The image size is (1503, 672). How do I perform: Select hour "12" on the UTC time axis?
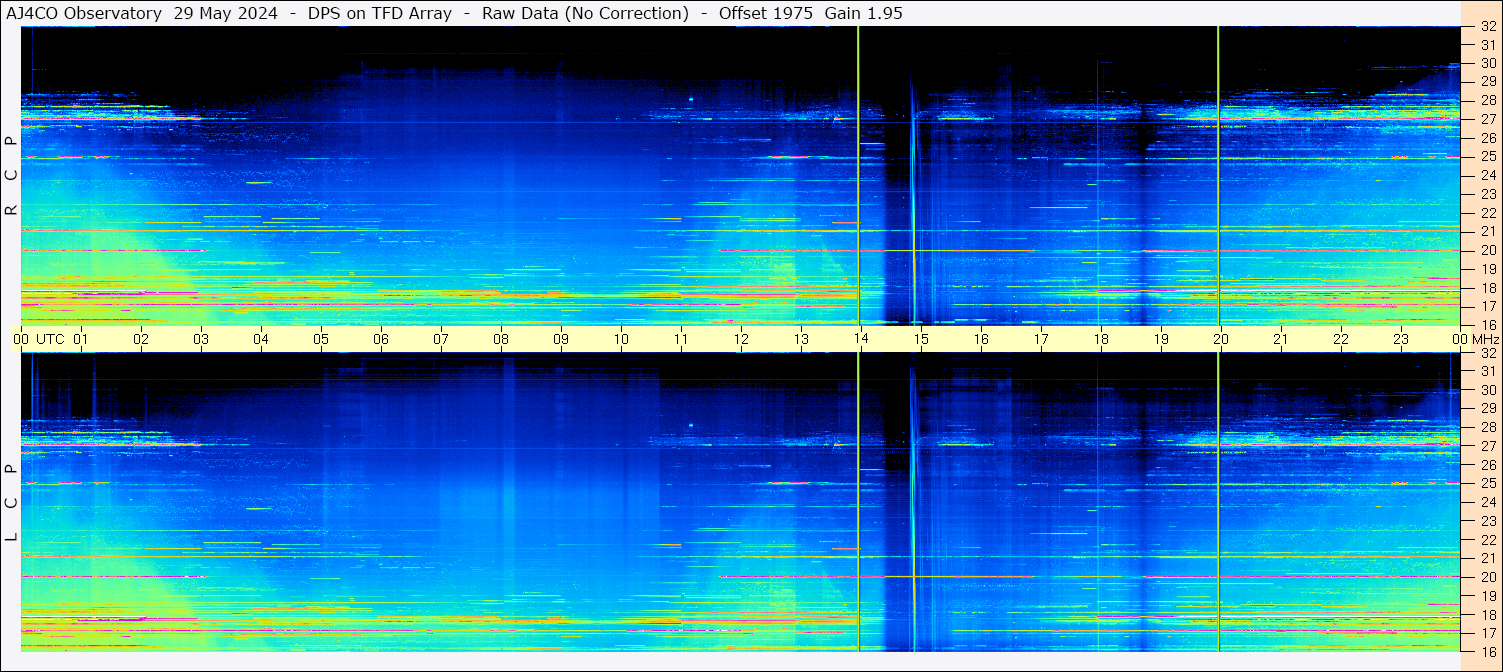coord(741,339)
